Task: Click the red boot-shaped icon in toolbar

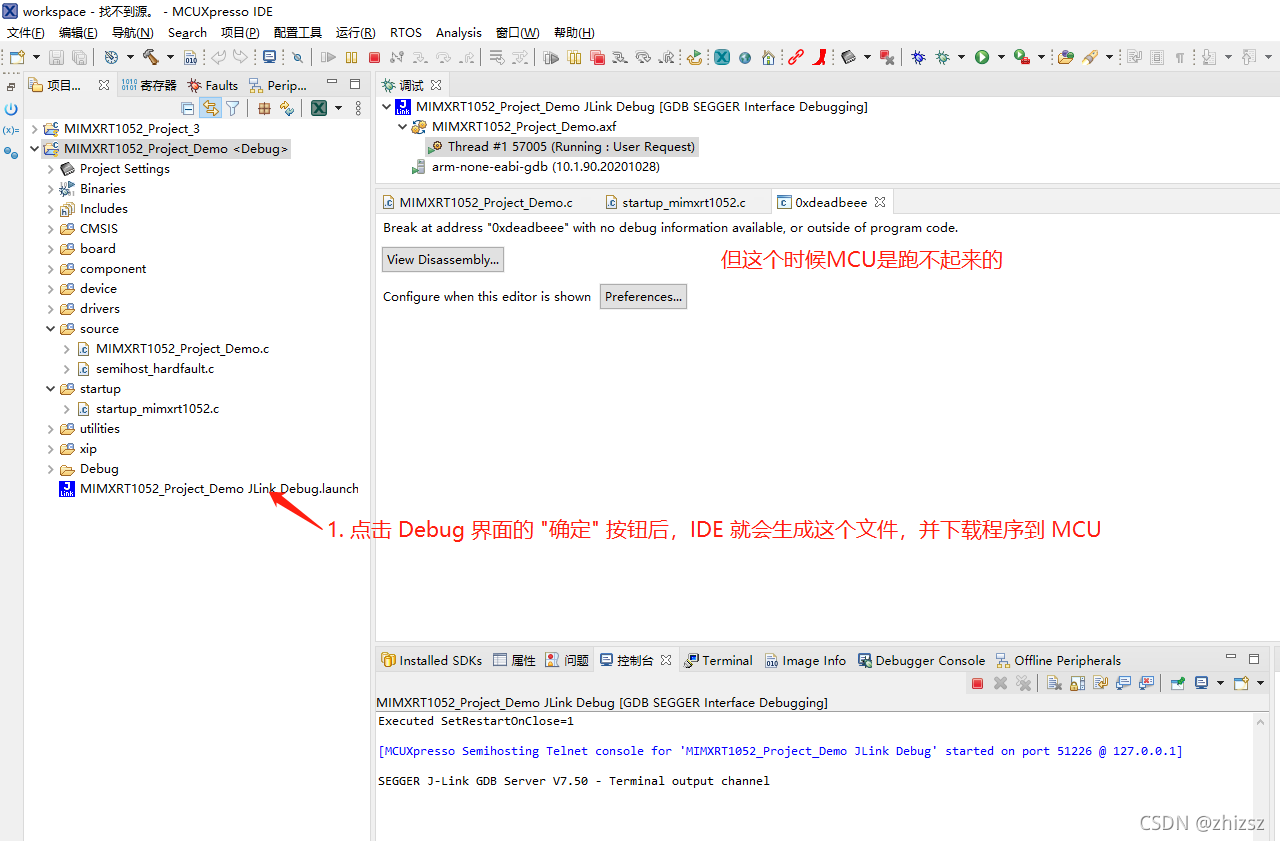Action: pyautogui.click(x=819, y=57)
